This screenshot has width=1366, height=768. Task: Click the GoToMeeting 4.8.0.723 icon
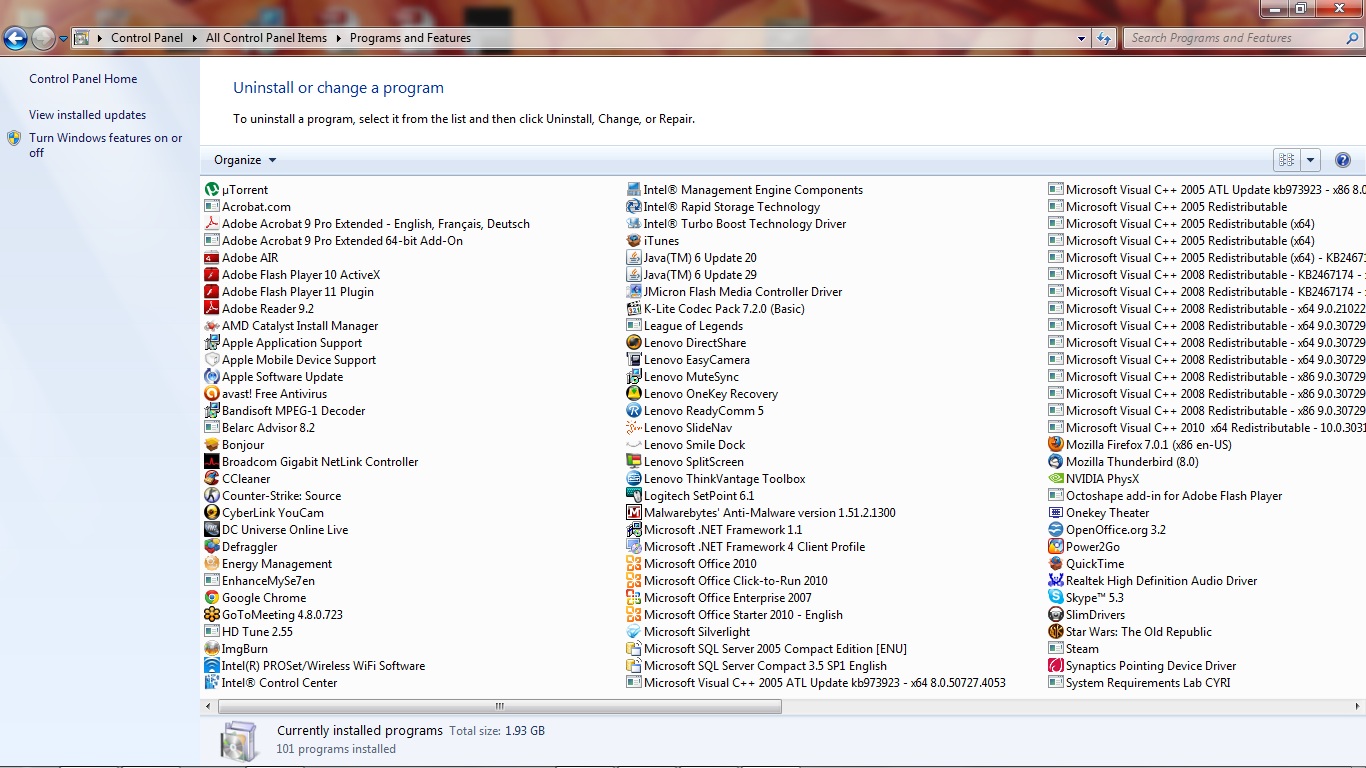(x=212, y=615)
